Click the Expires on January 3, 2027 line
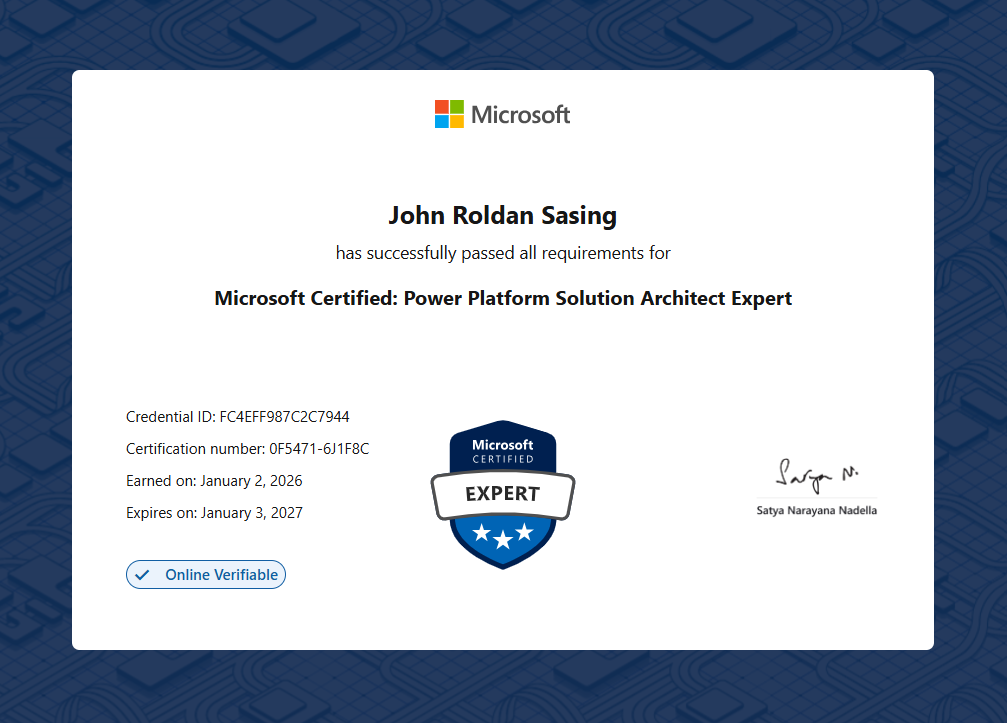 pos(214,513)
